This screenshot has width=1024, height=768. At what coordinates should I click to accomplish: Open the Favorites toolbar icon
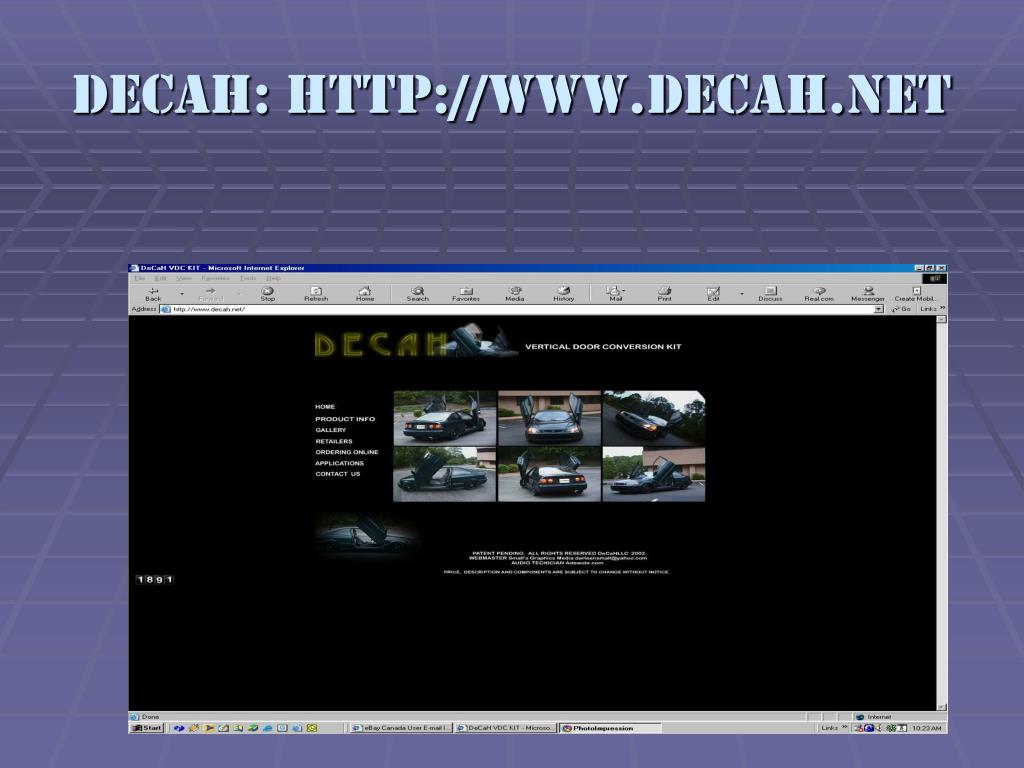coord(466,294)
